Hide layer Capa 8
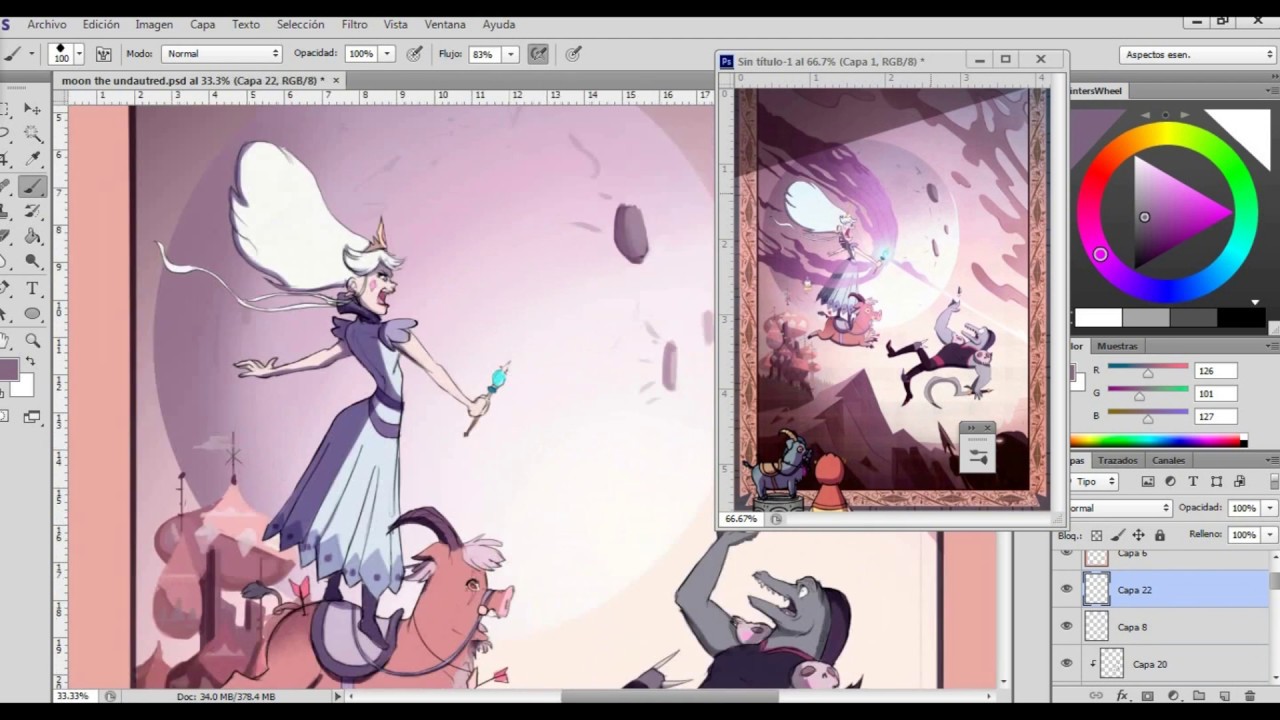This screenshot has width=1280, height=720. pos(1066,626)
